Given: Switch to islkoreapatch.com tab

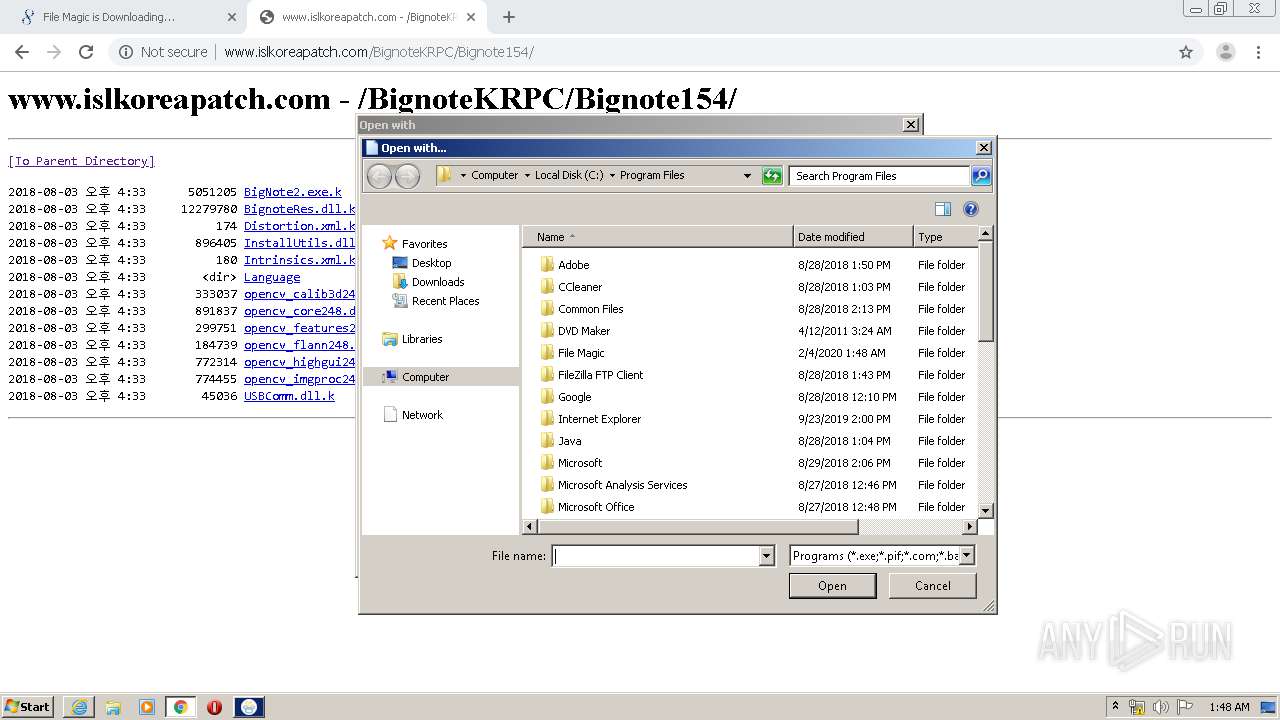Looking at the screenshot, I should 365,17.
